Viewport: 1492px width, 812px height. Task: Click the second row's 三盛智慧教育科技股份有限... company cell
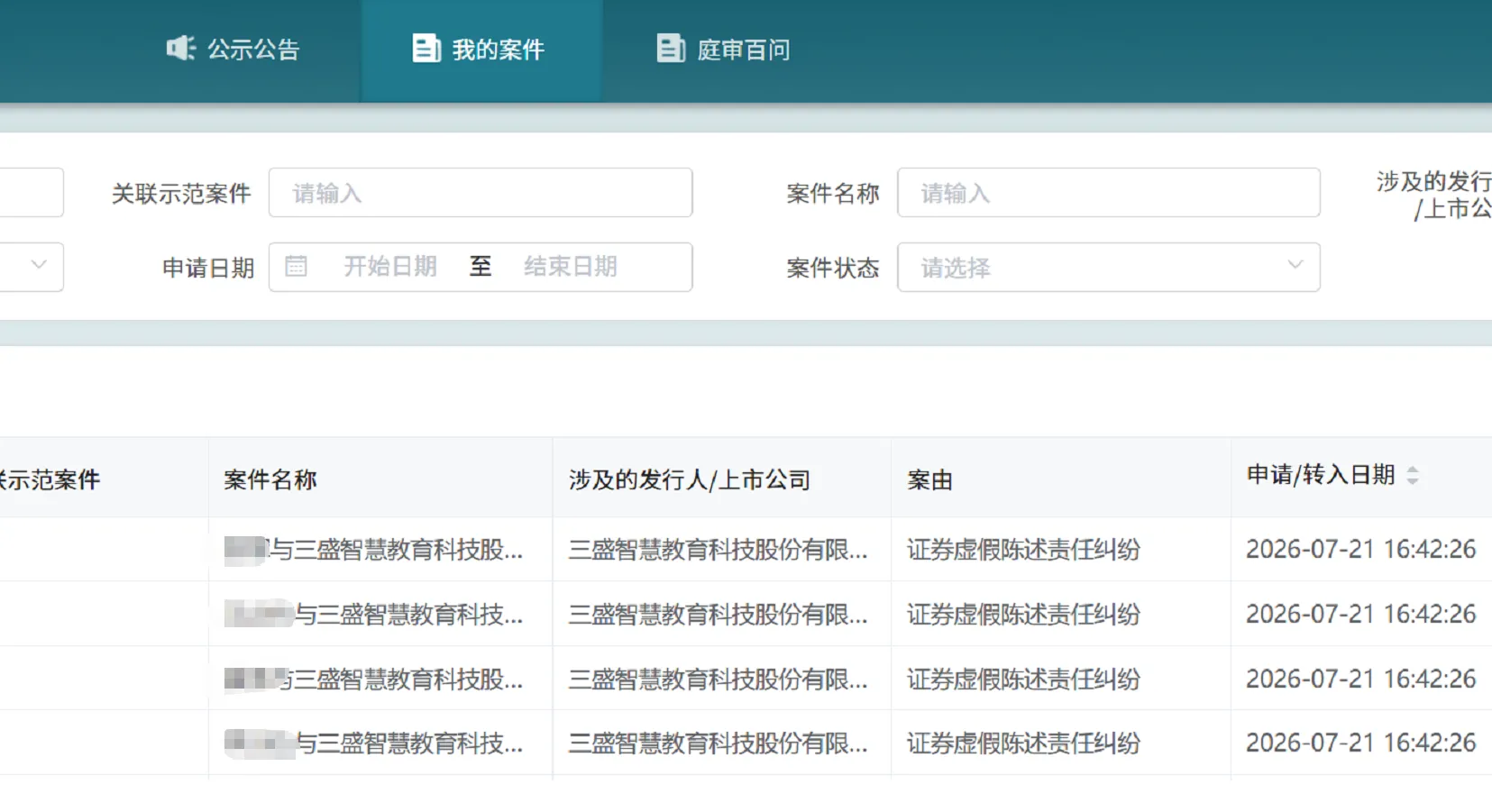718,615
